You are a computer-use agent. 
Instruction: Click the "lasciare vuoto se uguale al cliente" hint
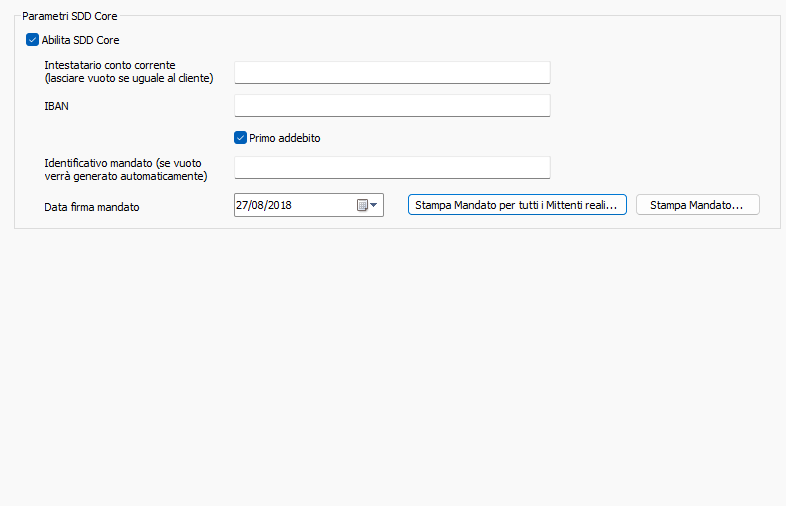[129, 78]
